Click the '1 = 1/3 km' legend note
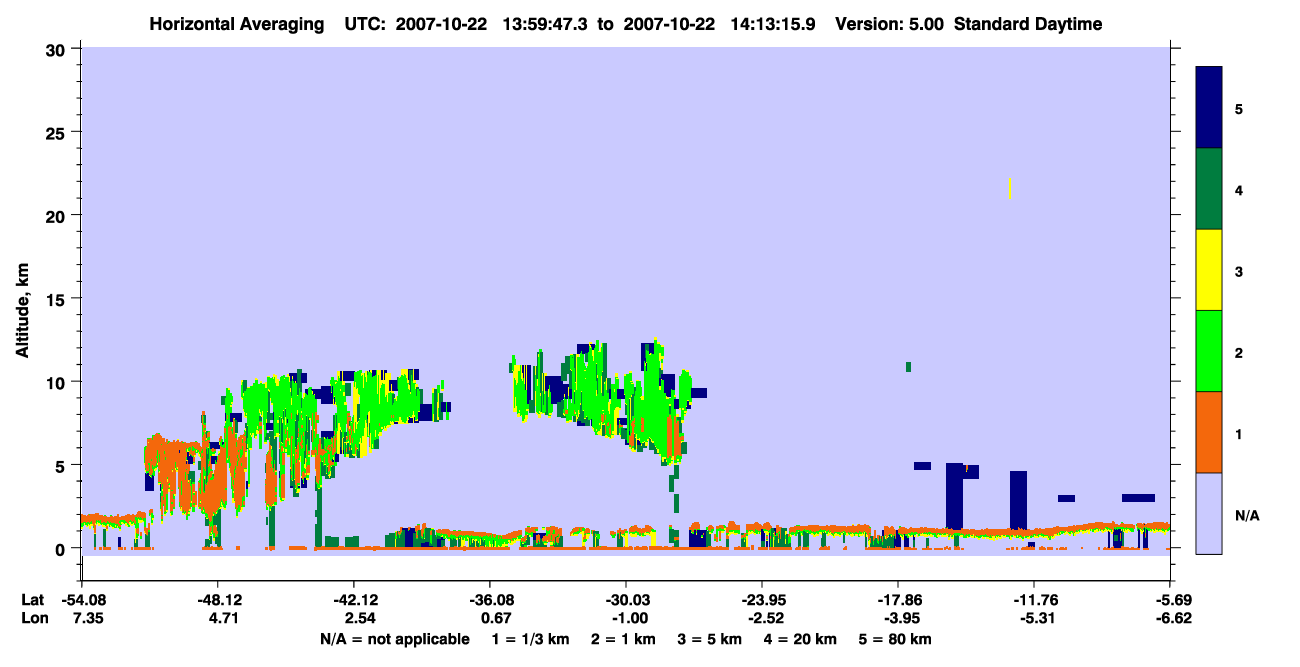The height and width of the screenshot is (667, 1300). (529, 639)
